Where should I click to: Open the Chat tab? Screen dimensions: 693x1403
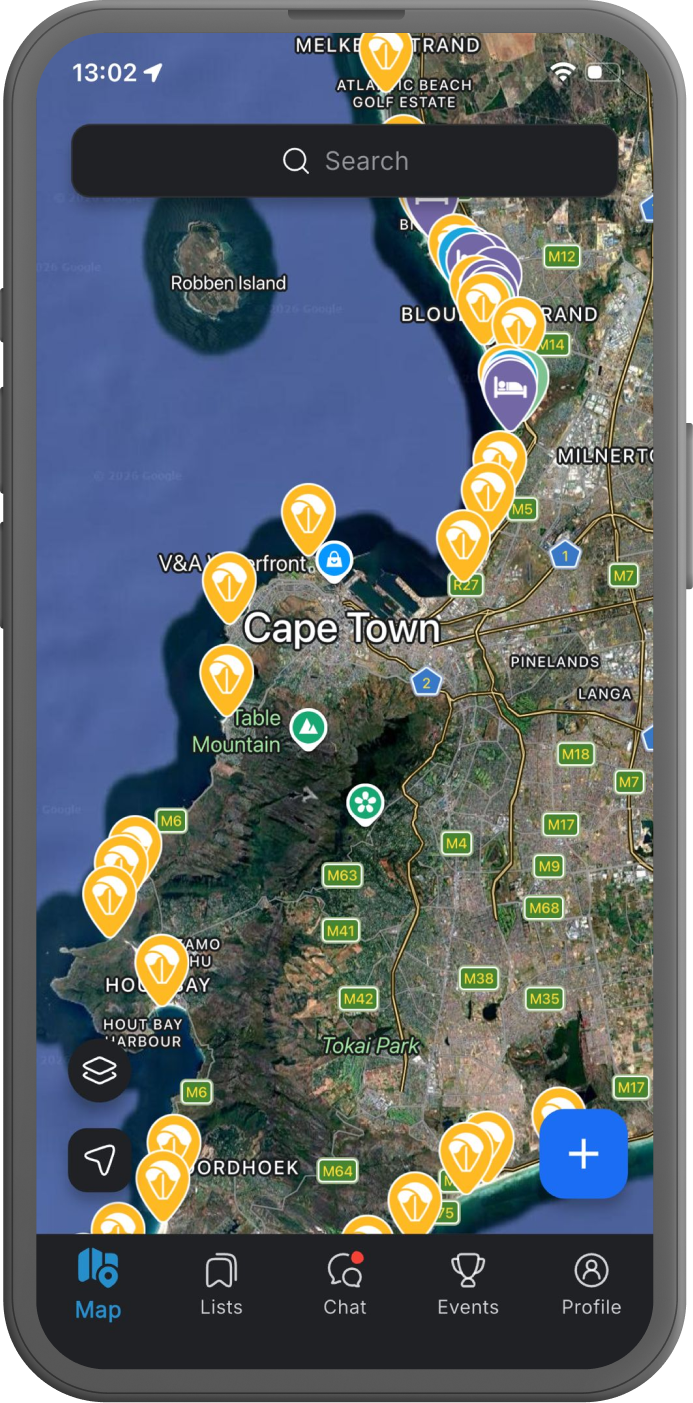(345, 1285)
